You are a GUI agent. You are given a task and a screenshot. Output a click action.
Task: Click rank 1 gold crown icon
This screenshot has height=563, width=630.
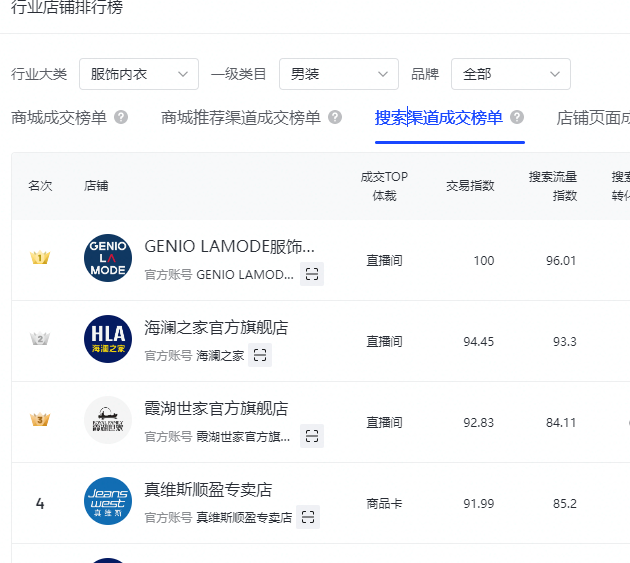pos(40,257)
